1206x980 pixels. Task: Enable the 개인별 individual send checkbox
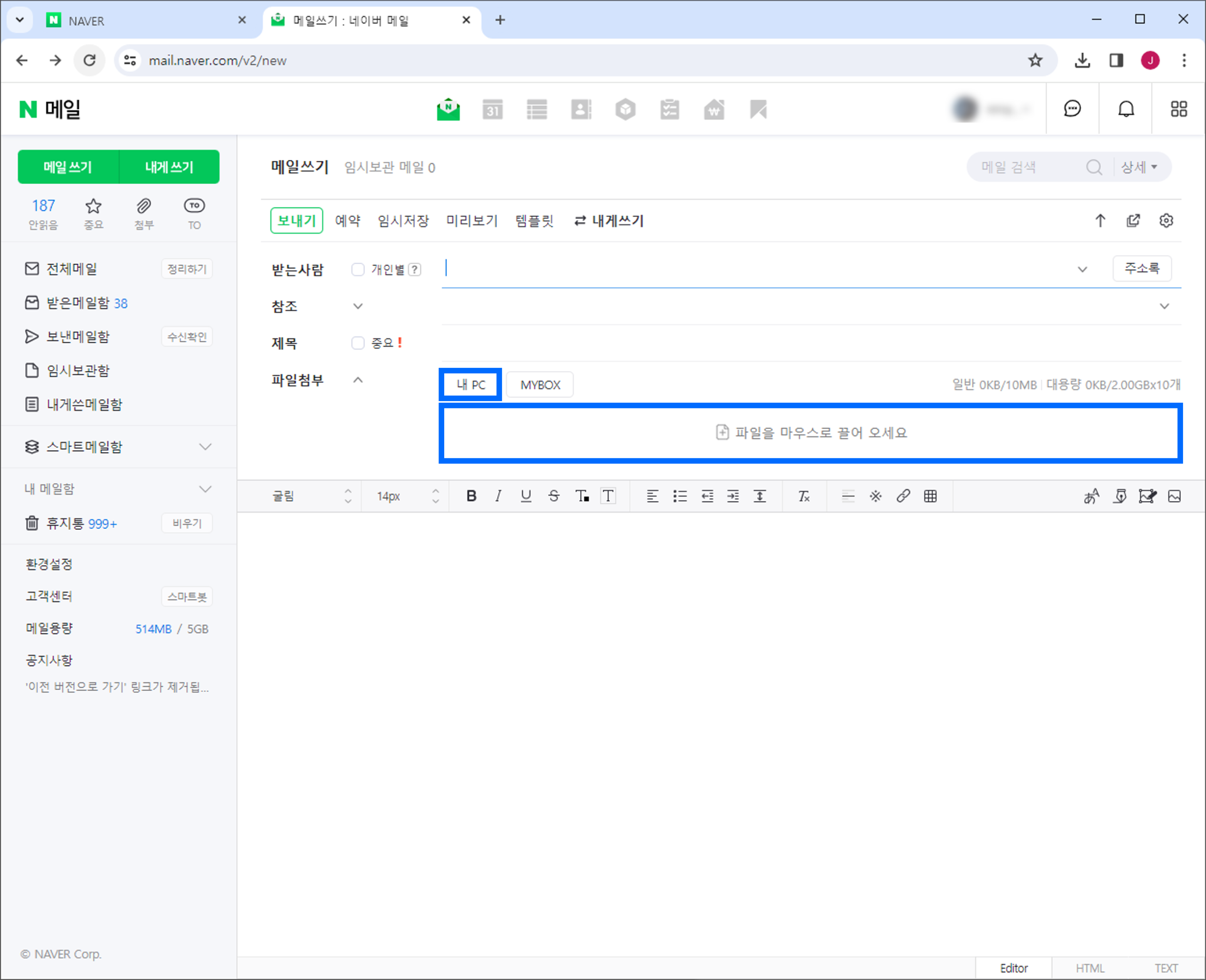tap(358, 270)
